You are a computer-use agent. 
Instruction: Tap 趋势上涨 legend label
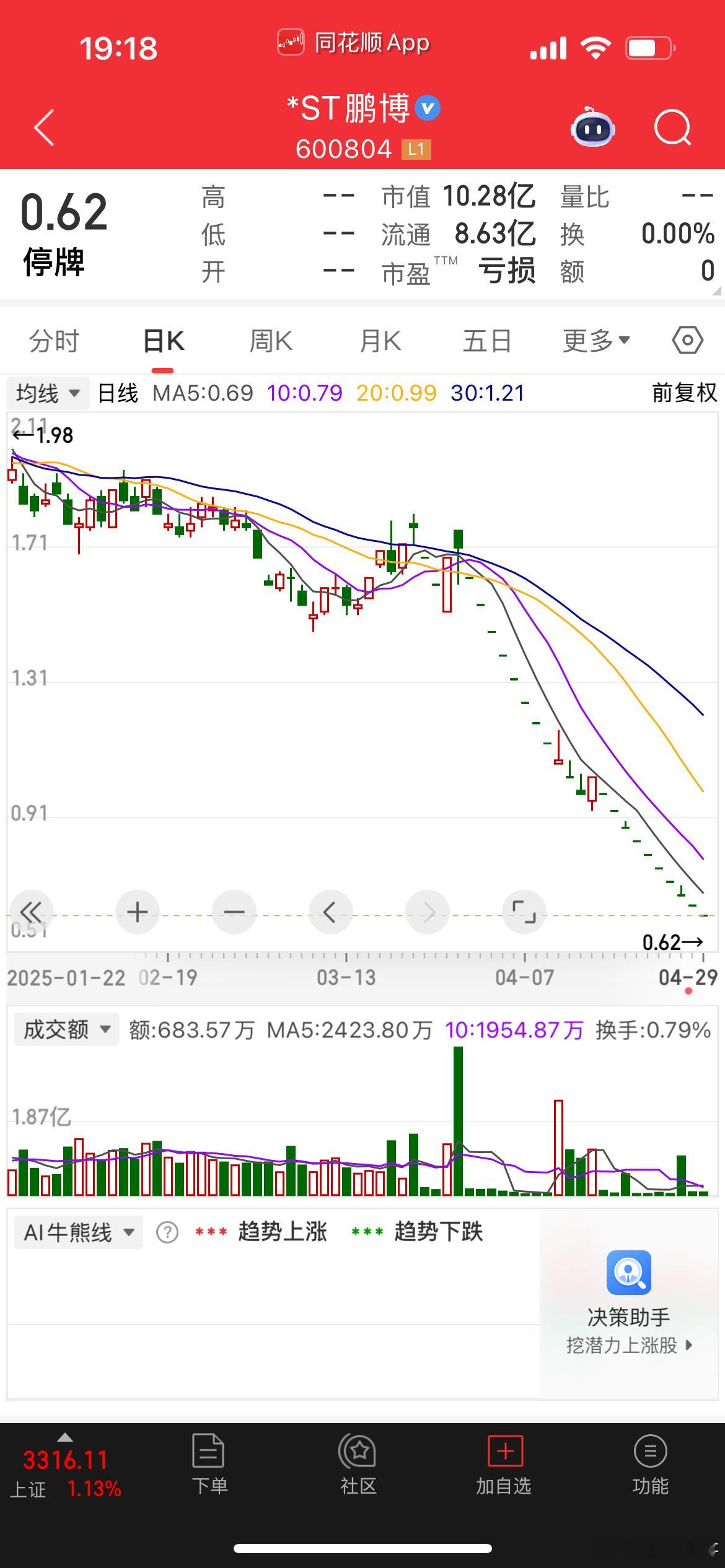[x=282, y=1232]
